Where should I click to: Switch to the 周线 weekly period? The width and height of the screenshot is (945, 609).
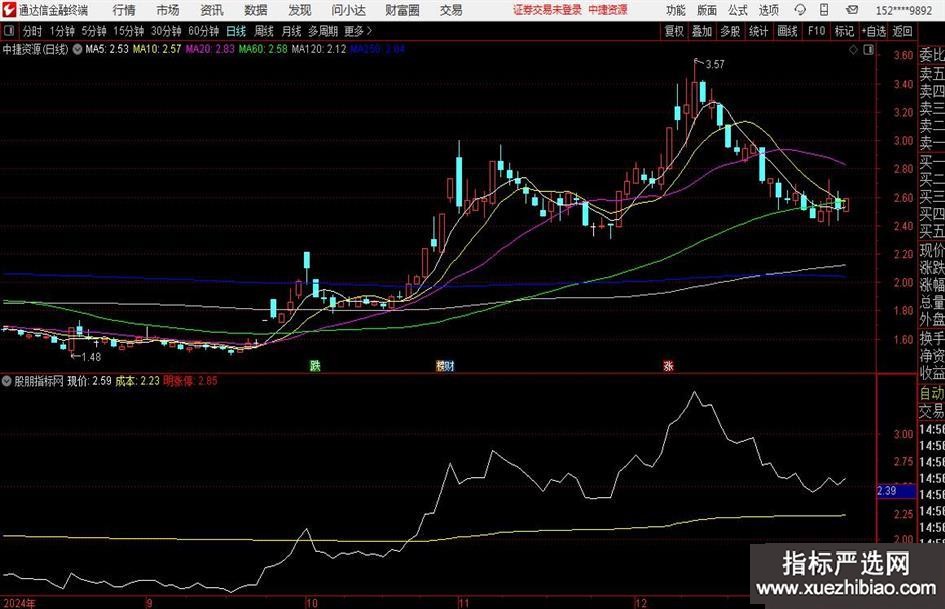(264, 31)
